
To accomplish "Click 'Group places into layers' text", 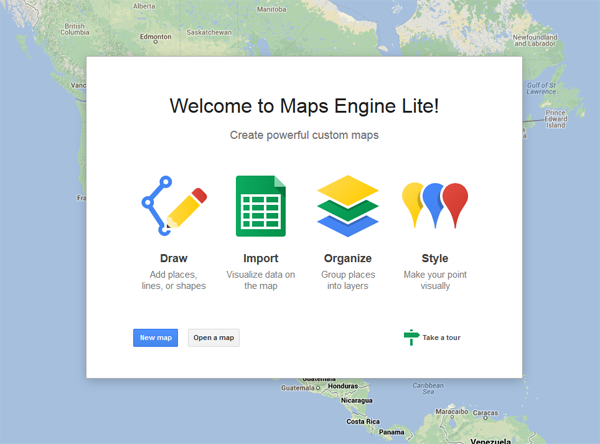I will [348, 280].
